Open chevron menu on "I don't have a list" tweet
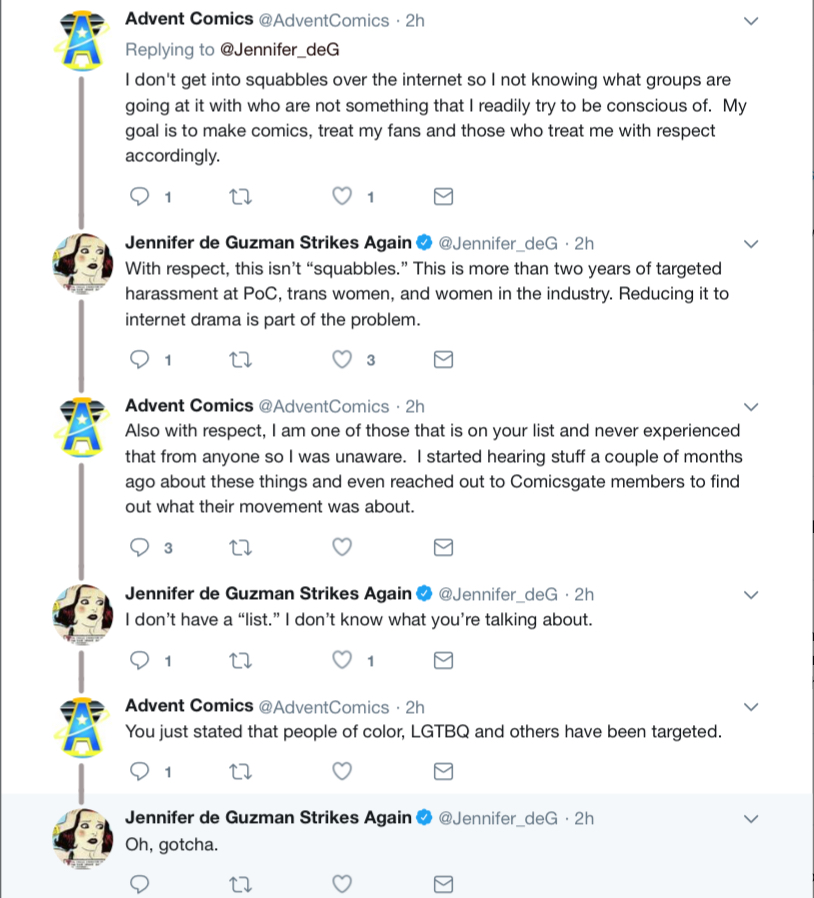Image resolution: width=814 pixels, height=898 pixels. (750, 595)
